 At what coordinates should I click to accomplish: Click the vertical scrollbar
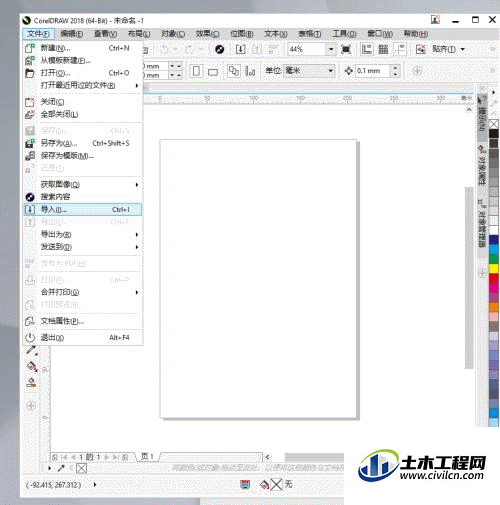tap(469, 278)
